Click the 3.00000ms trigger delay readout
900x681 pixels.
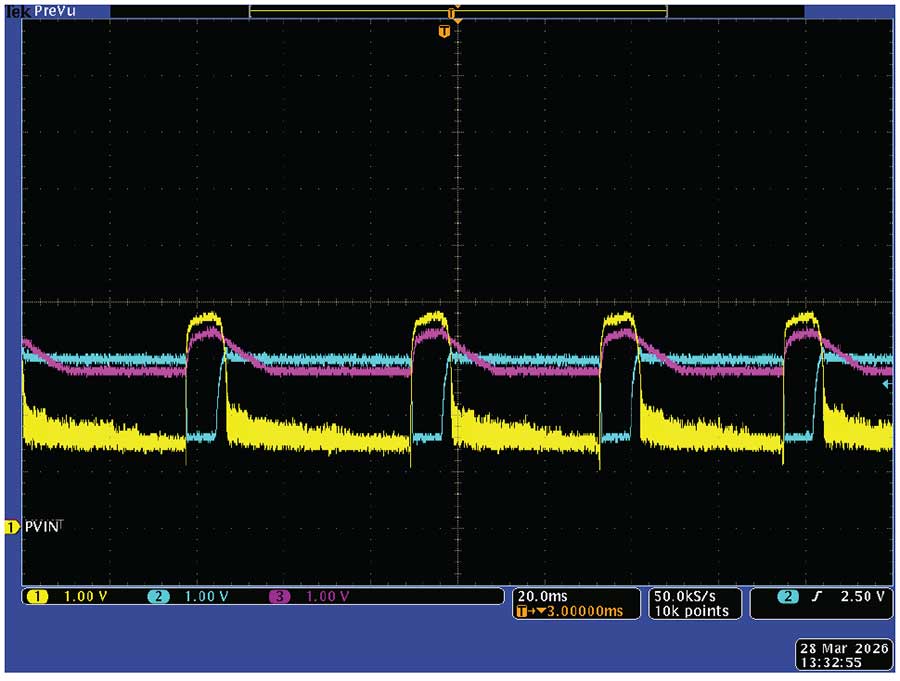pos(584,611)
